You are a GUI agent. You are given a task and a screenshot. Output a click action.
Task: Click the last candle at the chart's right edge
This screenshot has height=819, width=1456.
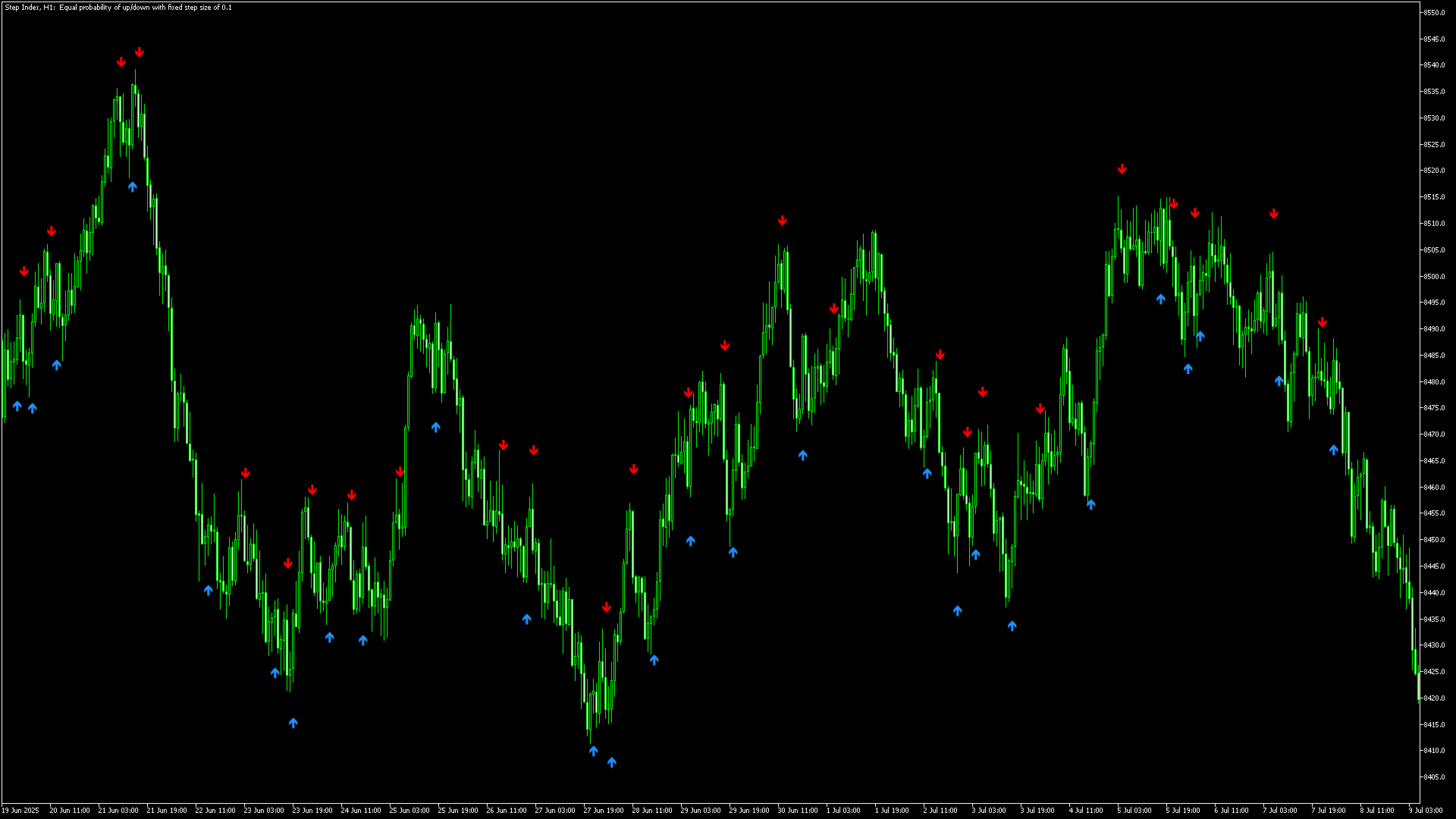[x=1418, y=686]
